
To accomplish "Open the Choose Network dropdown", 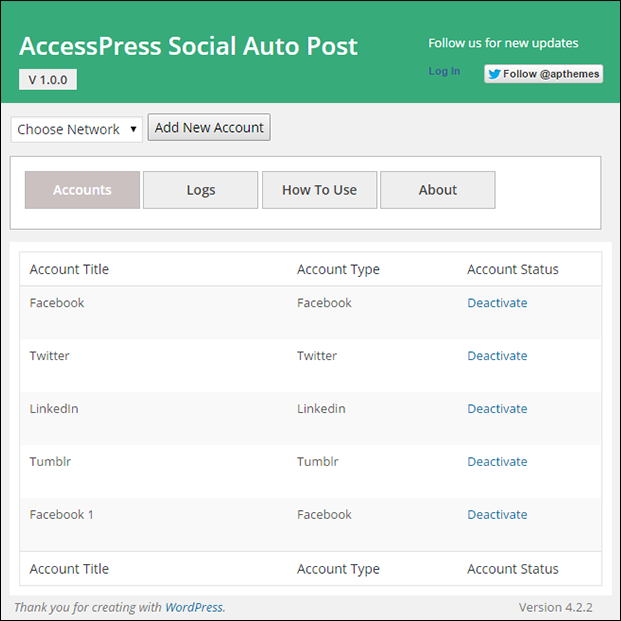I will [x=76, y=130].
